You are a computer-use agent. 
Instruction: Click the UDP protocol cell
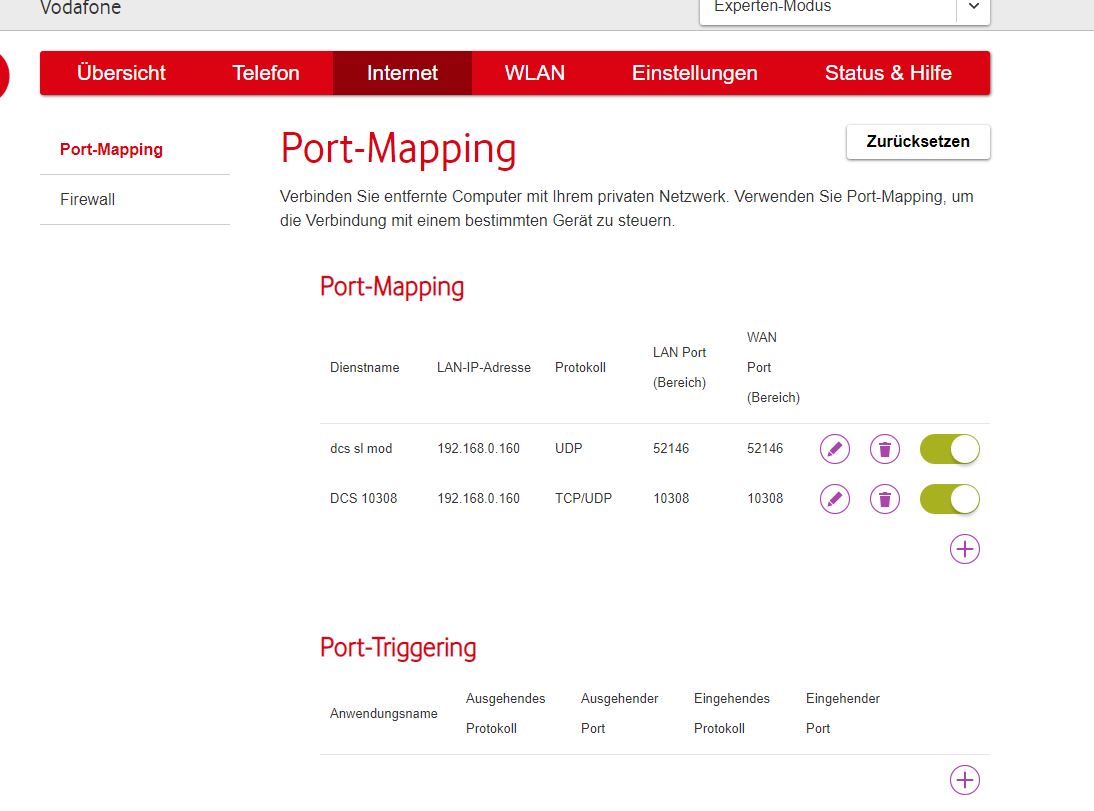tap(569, 449)
